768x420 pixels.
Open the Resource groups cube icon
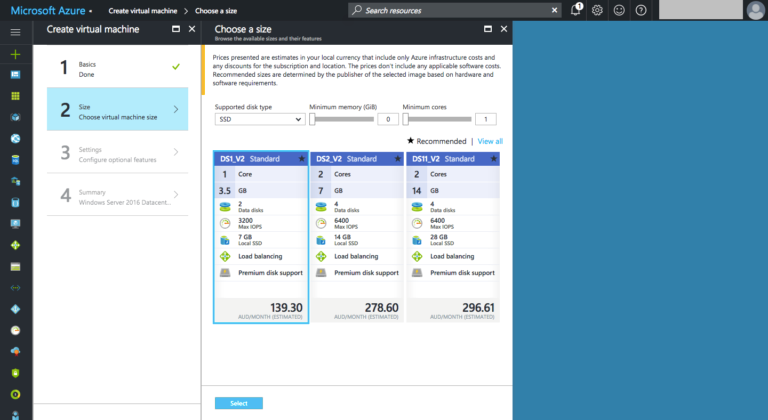[x=15, y=117]
